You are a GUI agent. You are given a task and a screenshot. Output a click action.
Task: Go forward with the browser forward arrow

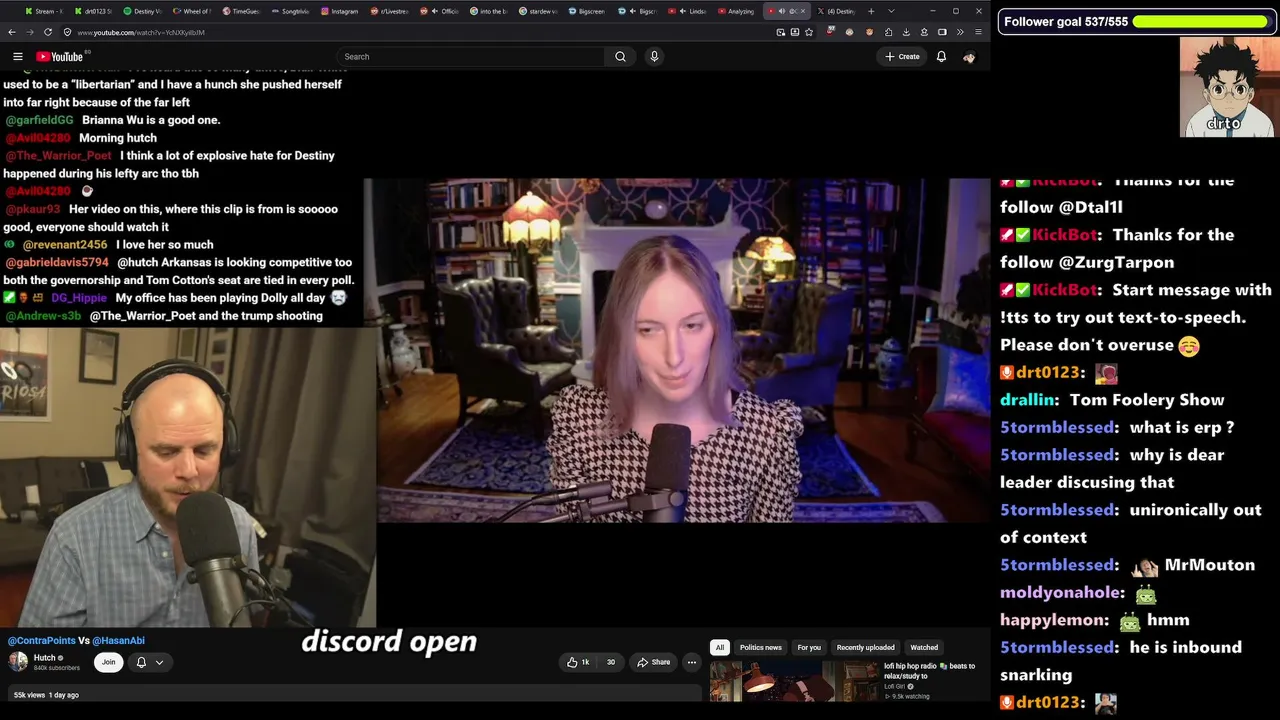[29, 32]
